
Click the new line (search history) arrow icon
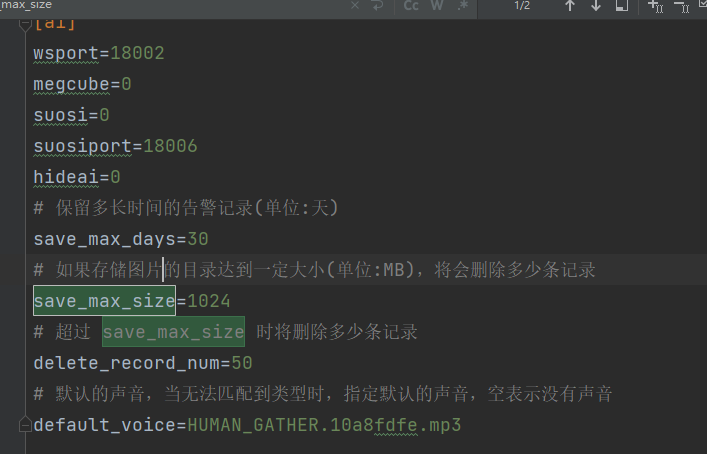377,5
